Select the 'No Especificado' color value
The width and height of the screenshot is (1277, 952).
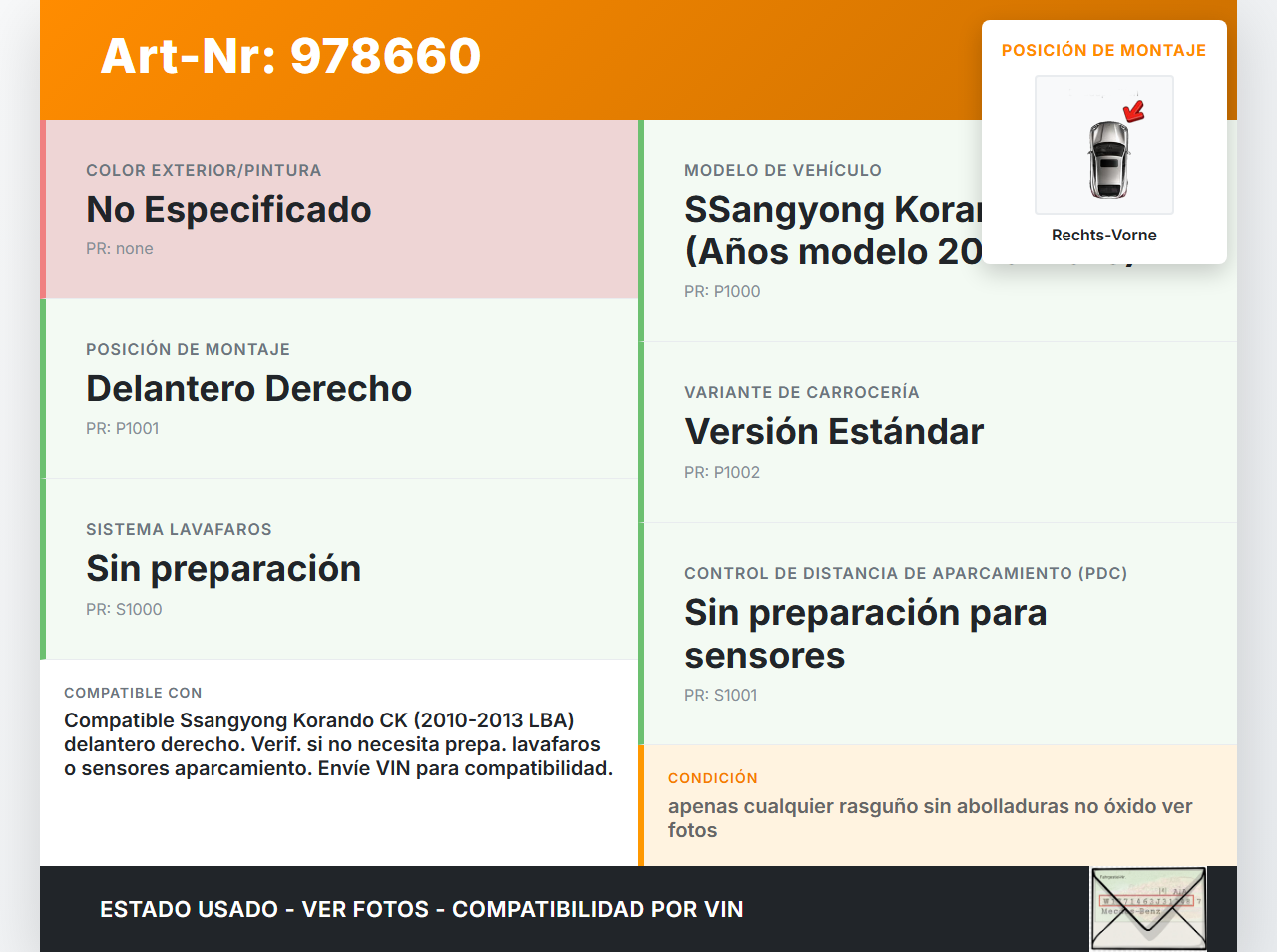click(x=228, y=210)
